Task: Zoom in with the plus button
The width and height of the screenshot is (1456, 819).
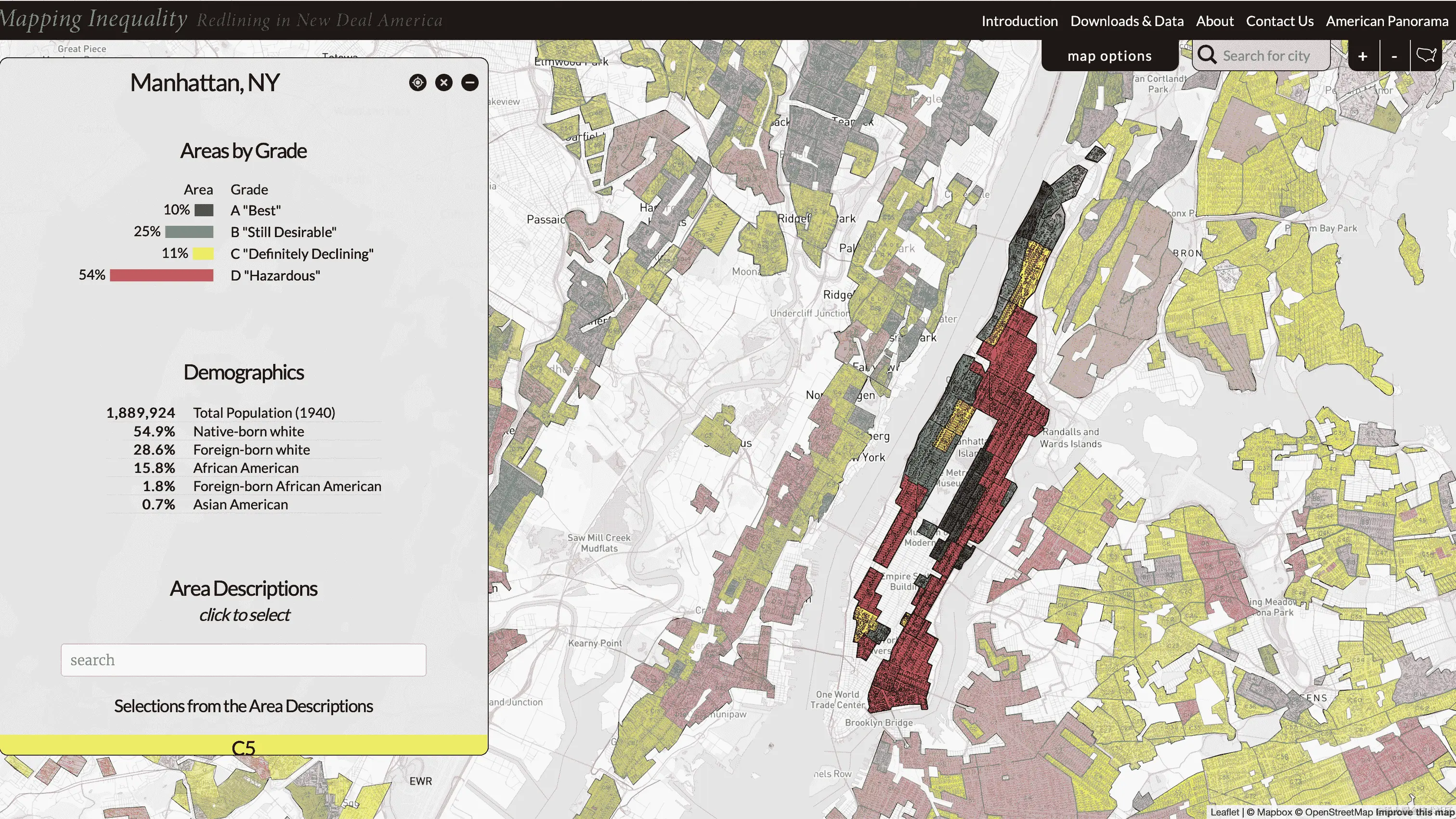Action: 1363,56
